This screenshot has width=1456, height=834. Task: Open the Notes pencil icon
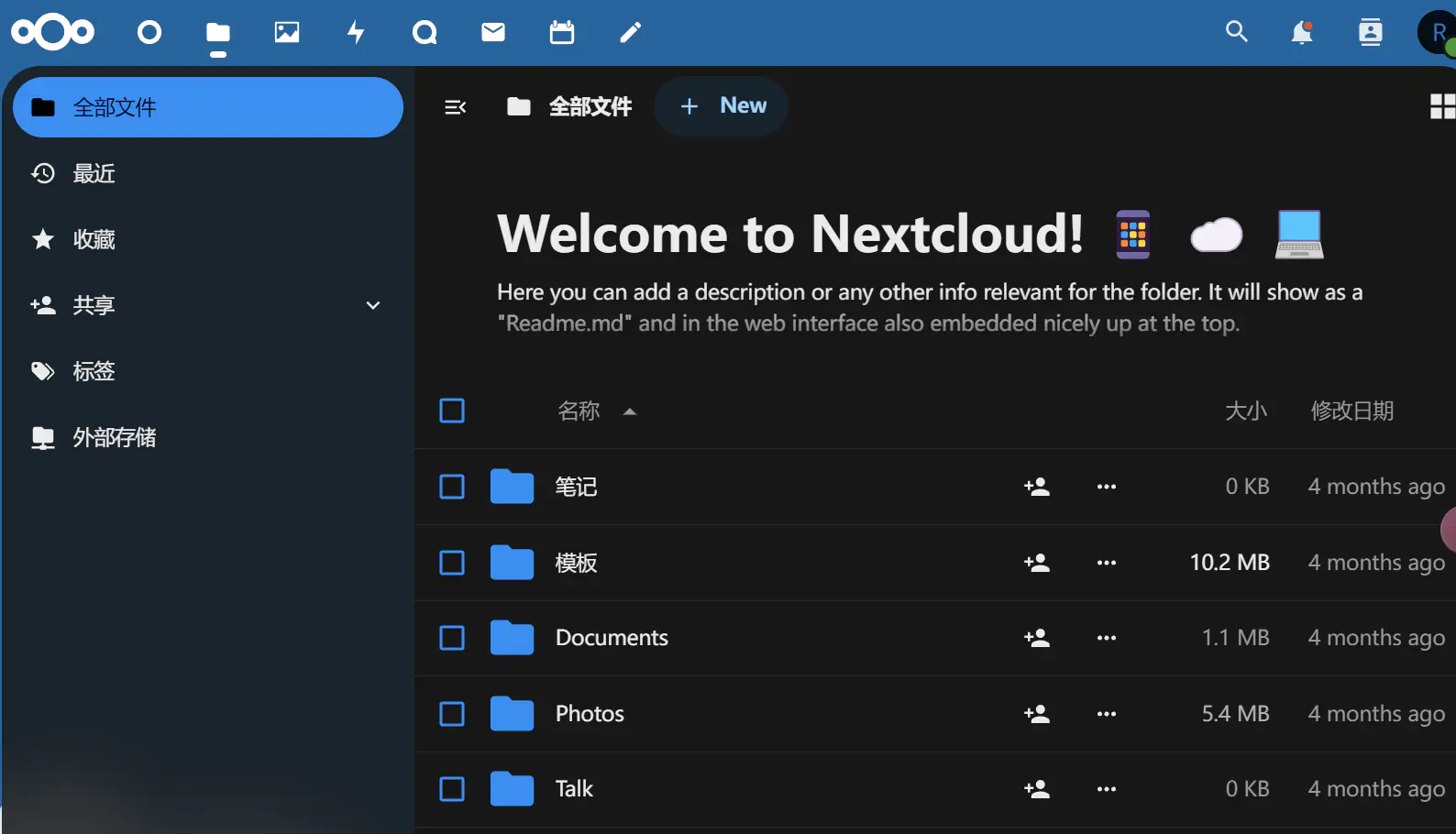click(631, 33)
